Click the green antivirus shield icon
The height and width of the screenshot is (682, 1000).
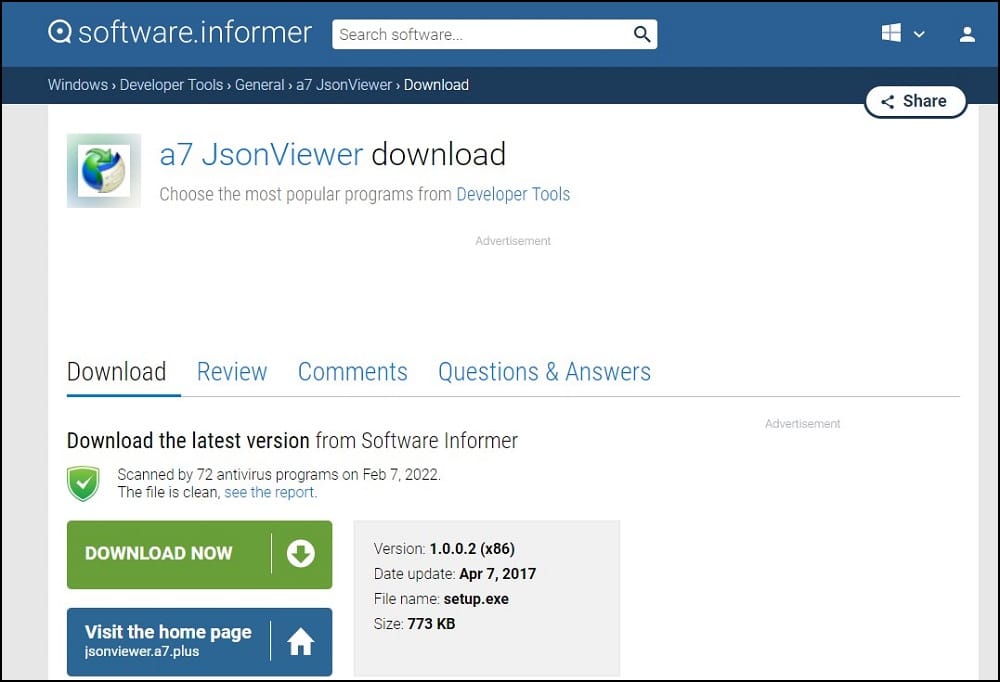point(84,484)
